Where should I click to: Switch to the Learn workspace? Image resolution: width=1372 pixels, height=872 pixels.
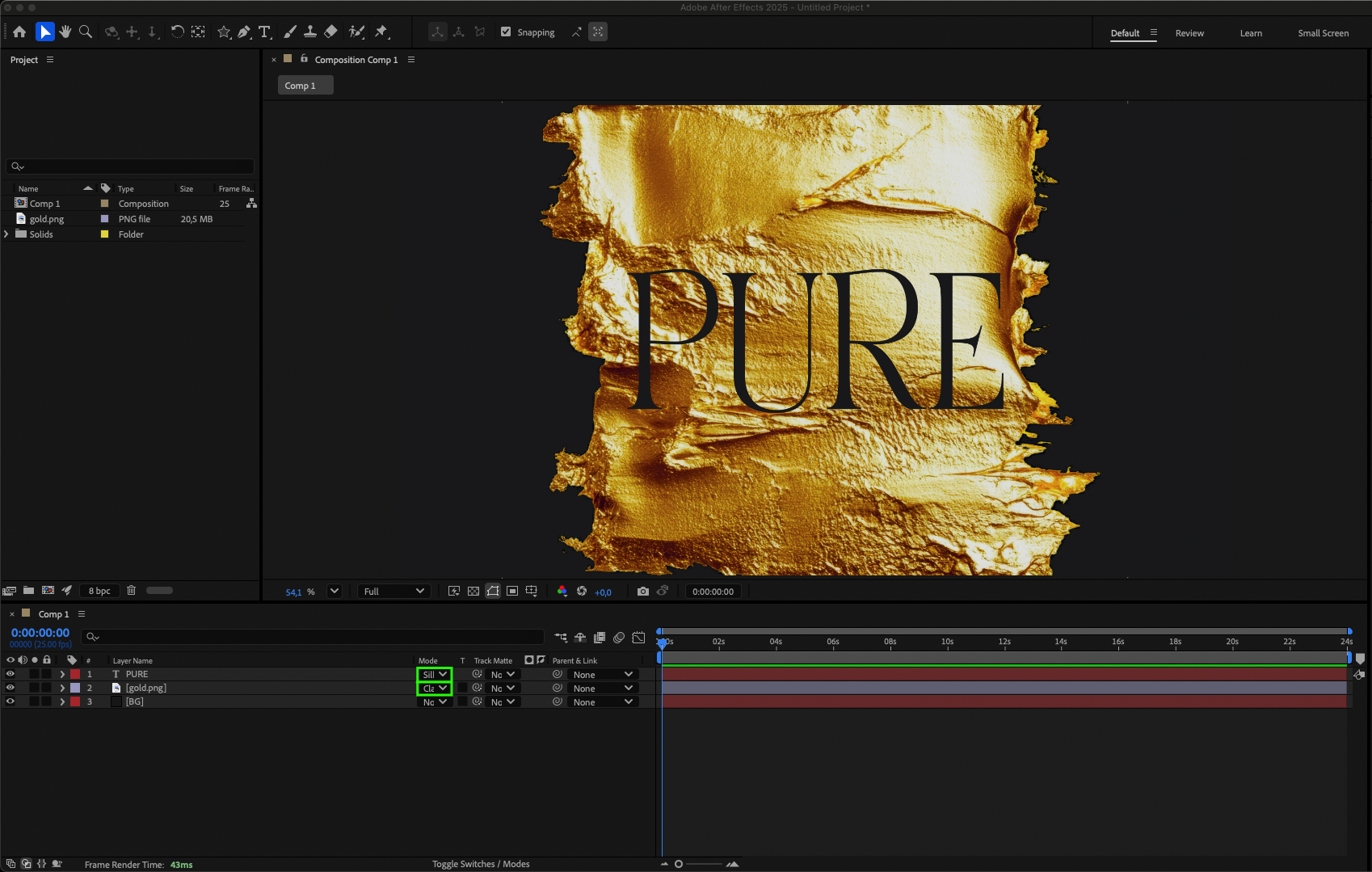(x=1251, y=33)
